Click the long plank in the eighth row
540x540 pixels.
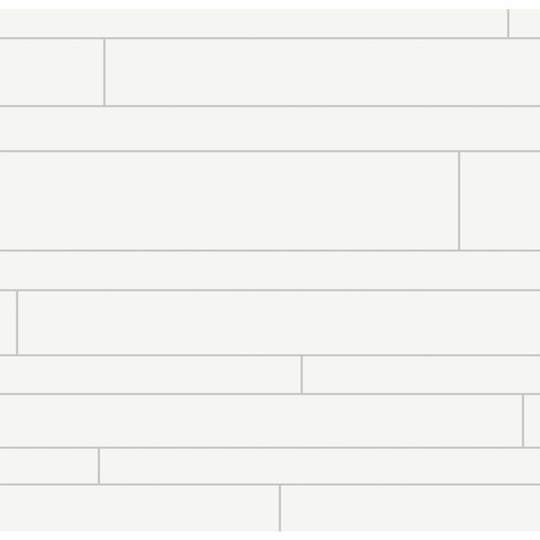[261, 421]
